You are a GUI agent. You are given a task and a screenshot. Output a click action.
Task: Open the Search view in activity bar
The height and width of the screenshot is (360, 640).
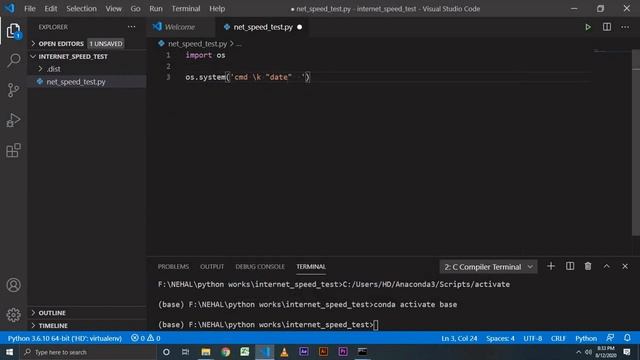click(13, 60)
